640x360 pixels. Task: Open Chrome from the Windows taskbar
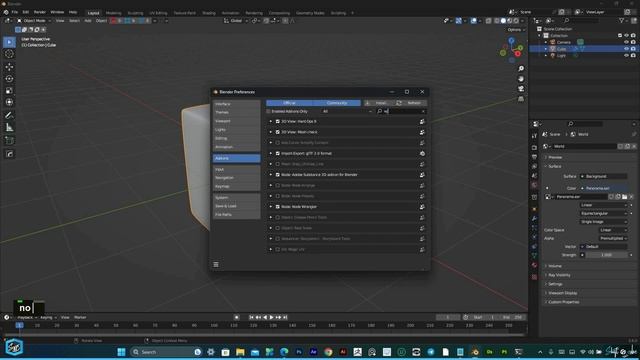328,352
